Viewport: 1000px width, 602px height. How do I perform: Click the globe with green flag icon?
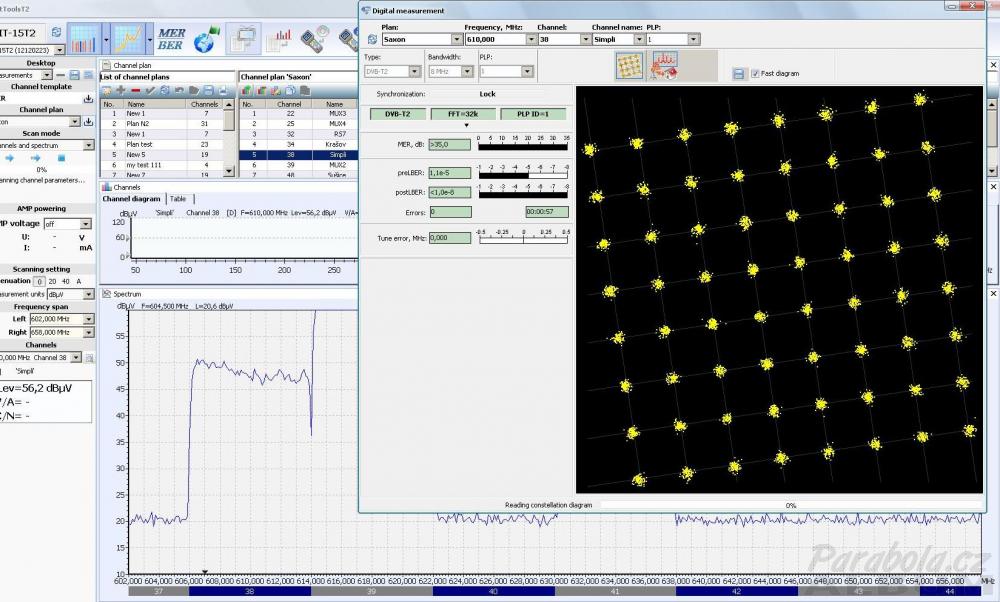tap(207, 39)
